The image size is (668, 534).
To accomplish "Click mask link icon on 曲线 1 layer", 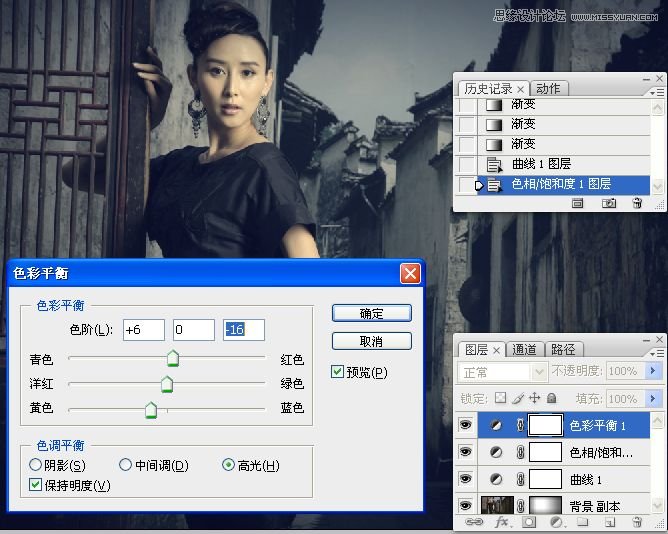I will (x=520, y=479).
